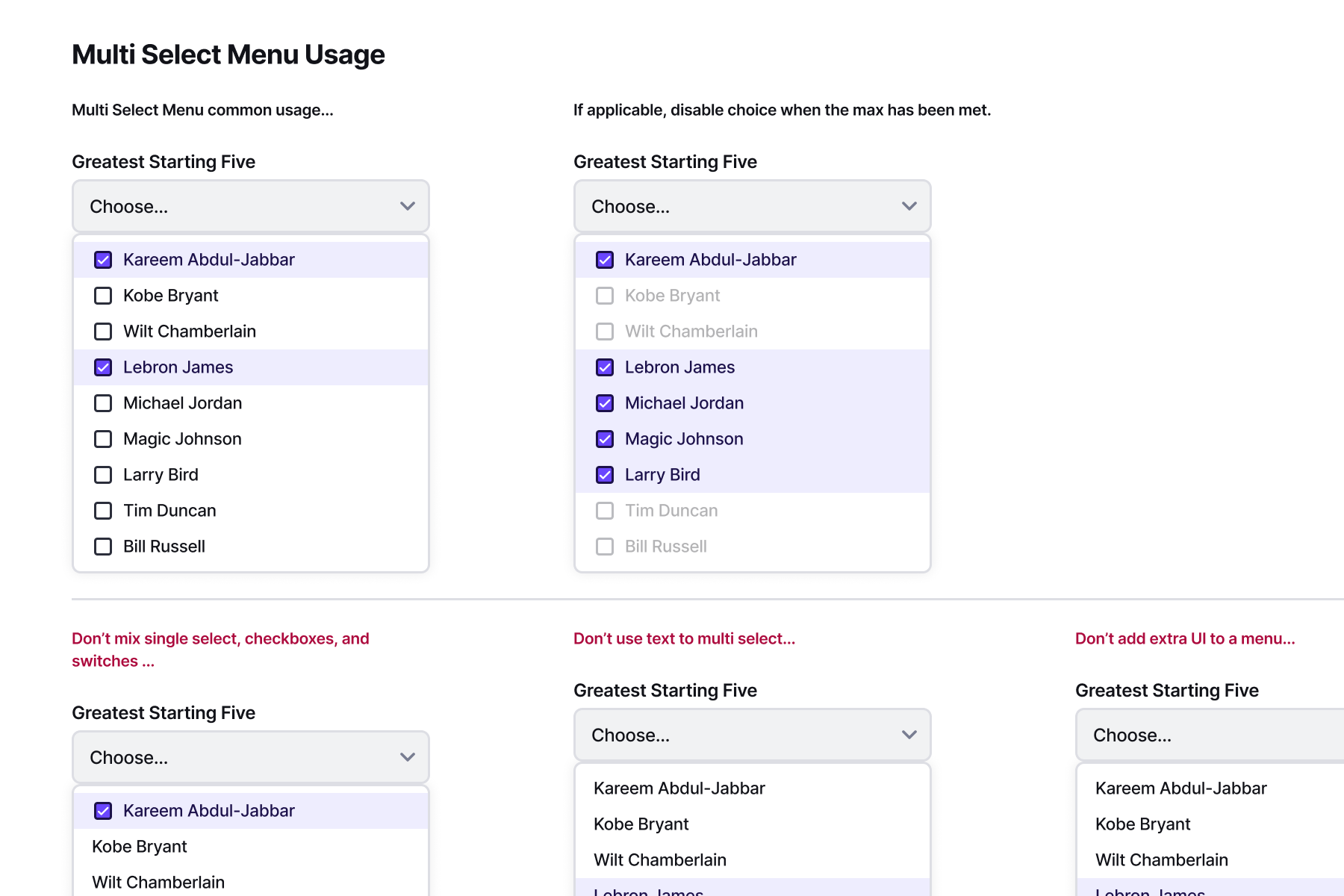Select Wilt Chamberlain in the text-only menu
Image resolution: width=1344 pixels, height=896 pixels.
[x=753, y=860]
